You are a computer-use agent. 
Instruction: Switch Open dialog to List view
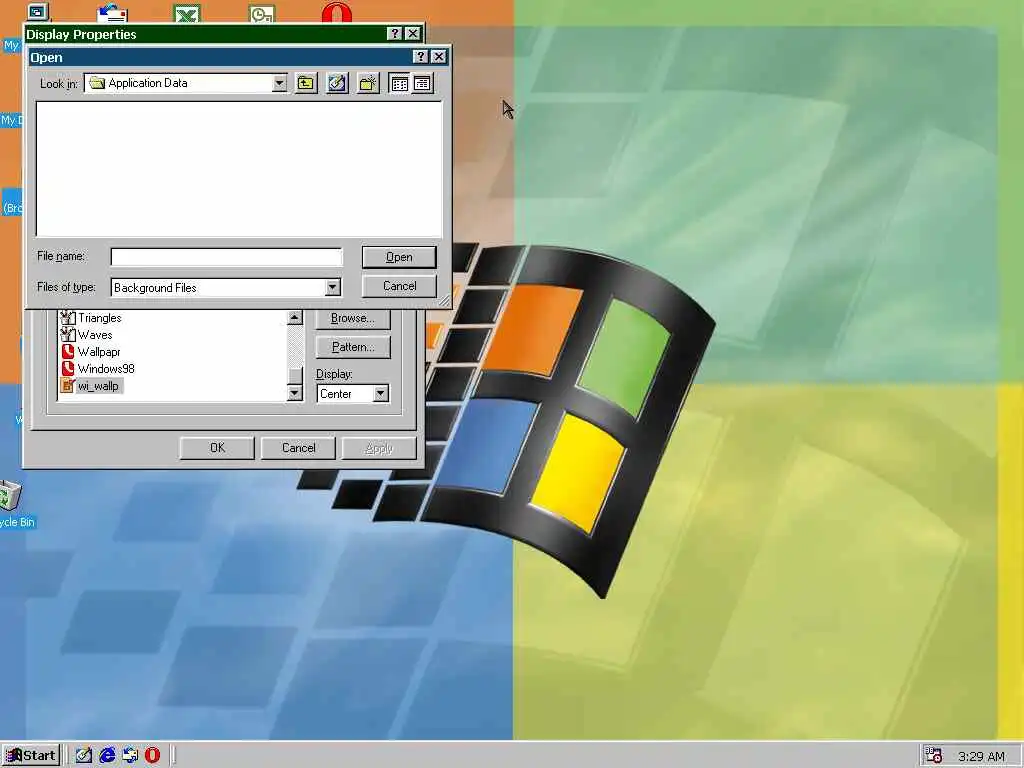pos(399,83)
